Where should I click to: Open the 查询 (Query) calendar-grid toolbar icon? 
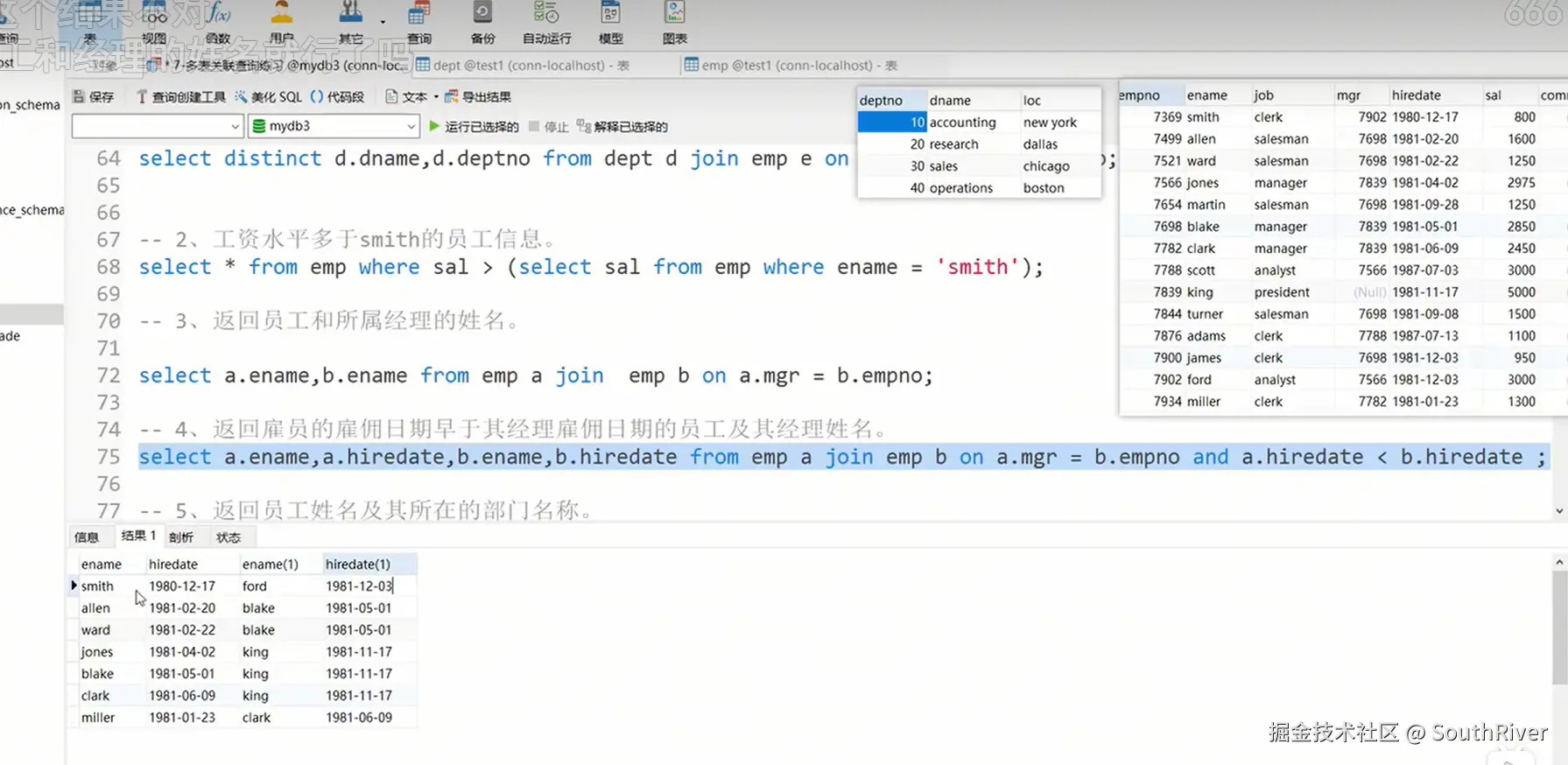coord(419,24)
